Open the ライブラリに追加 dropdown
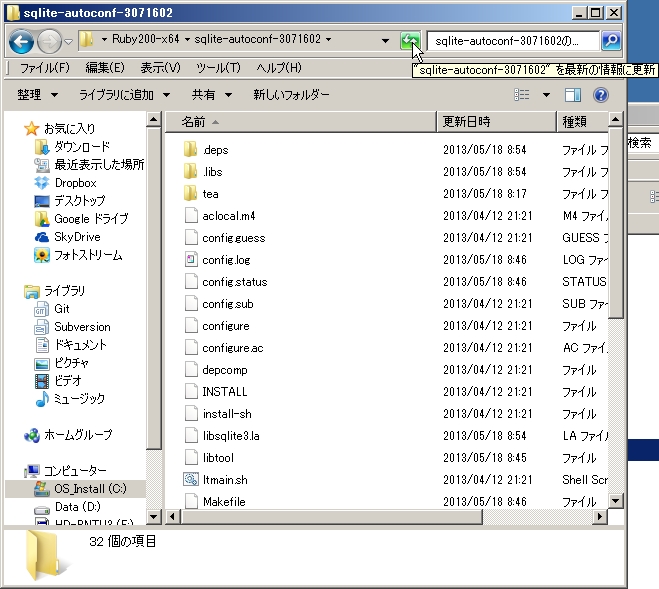The image size is (659, 589). (x=124, y=95)
